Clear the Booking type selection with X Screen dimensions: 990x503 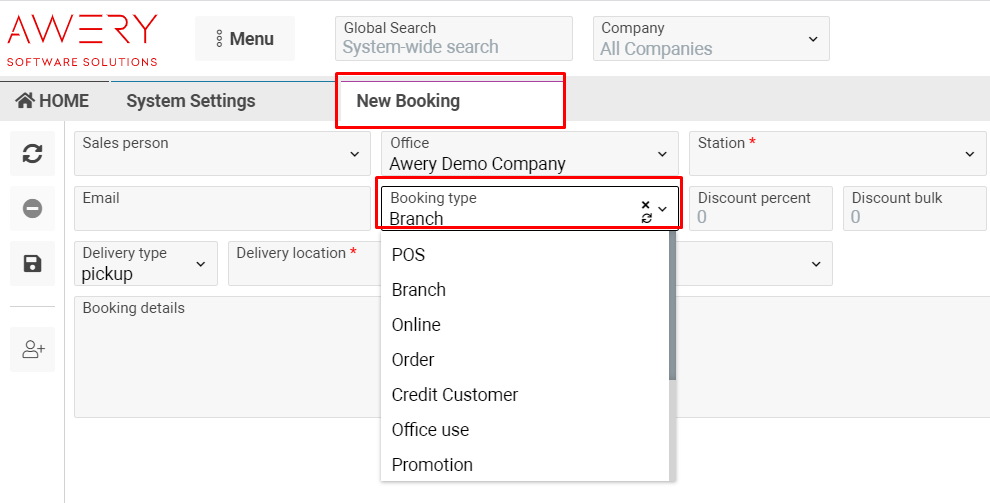(646, 204)
